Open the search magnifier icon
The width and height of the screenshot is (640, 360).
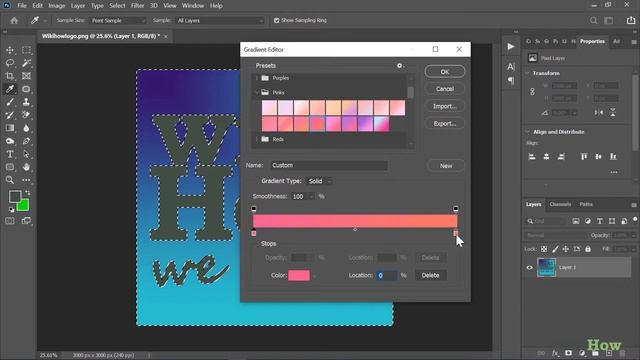click(x=593, y=20)
